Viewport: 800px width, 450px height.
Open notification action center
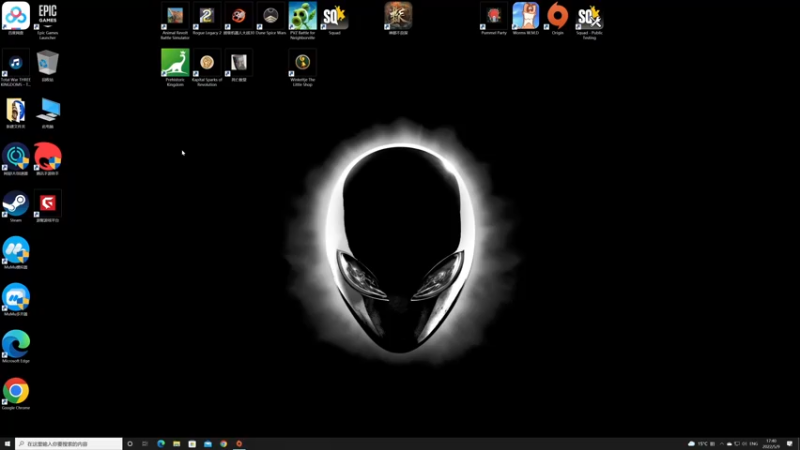pos(790,444)
